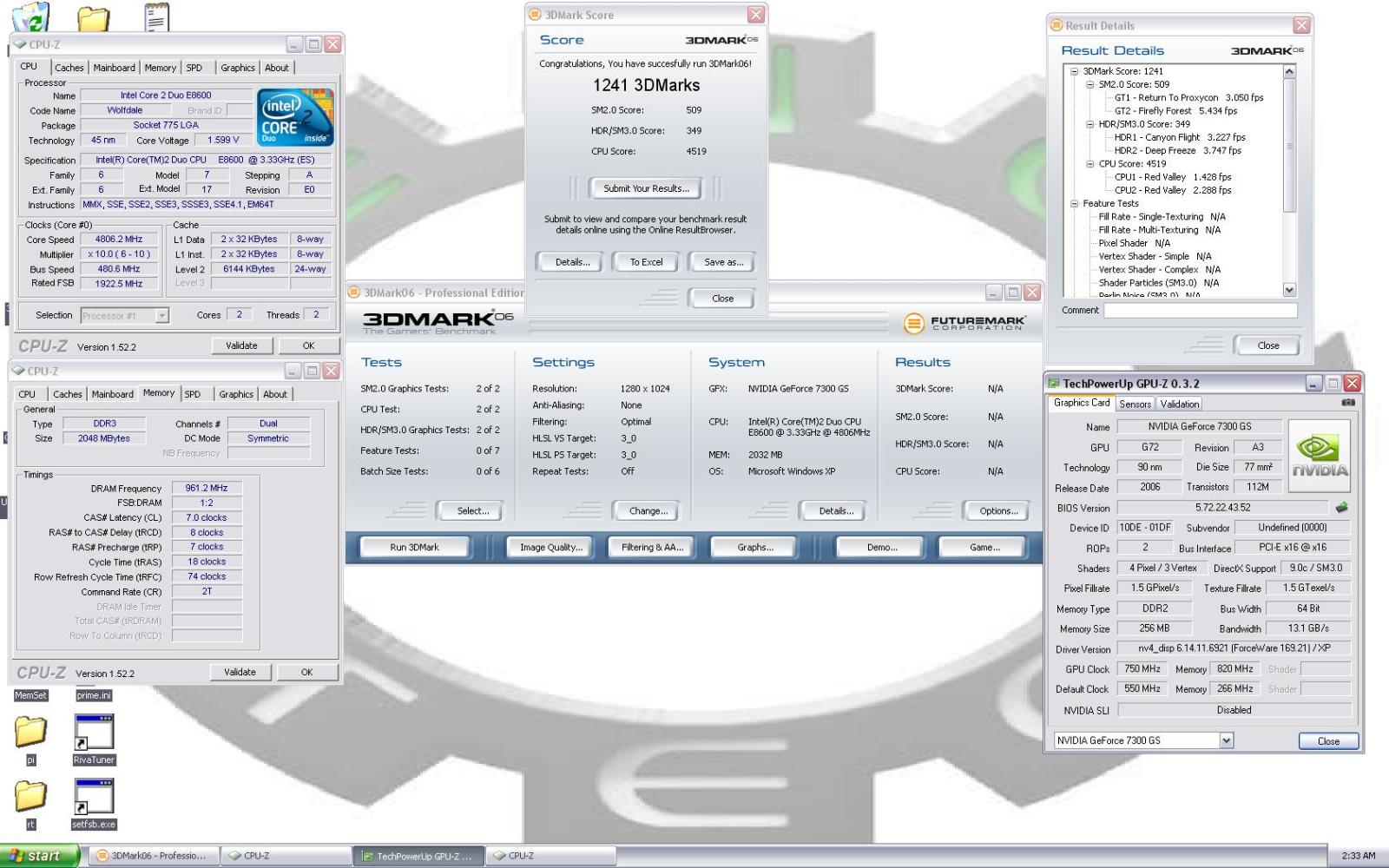Select HDR1 - Canyon Flight result row
1389x868 pixels.
[1180, 137]
